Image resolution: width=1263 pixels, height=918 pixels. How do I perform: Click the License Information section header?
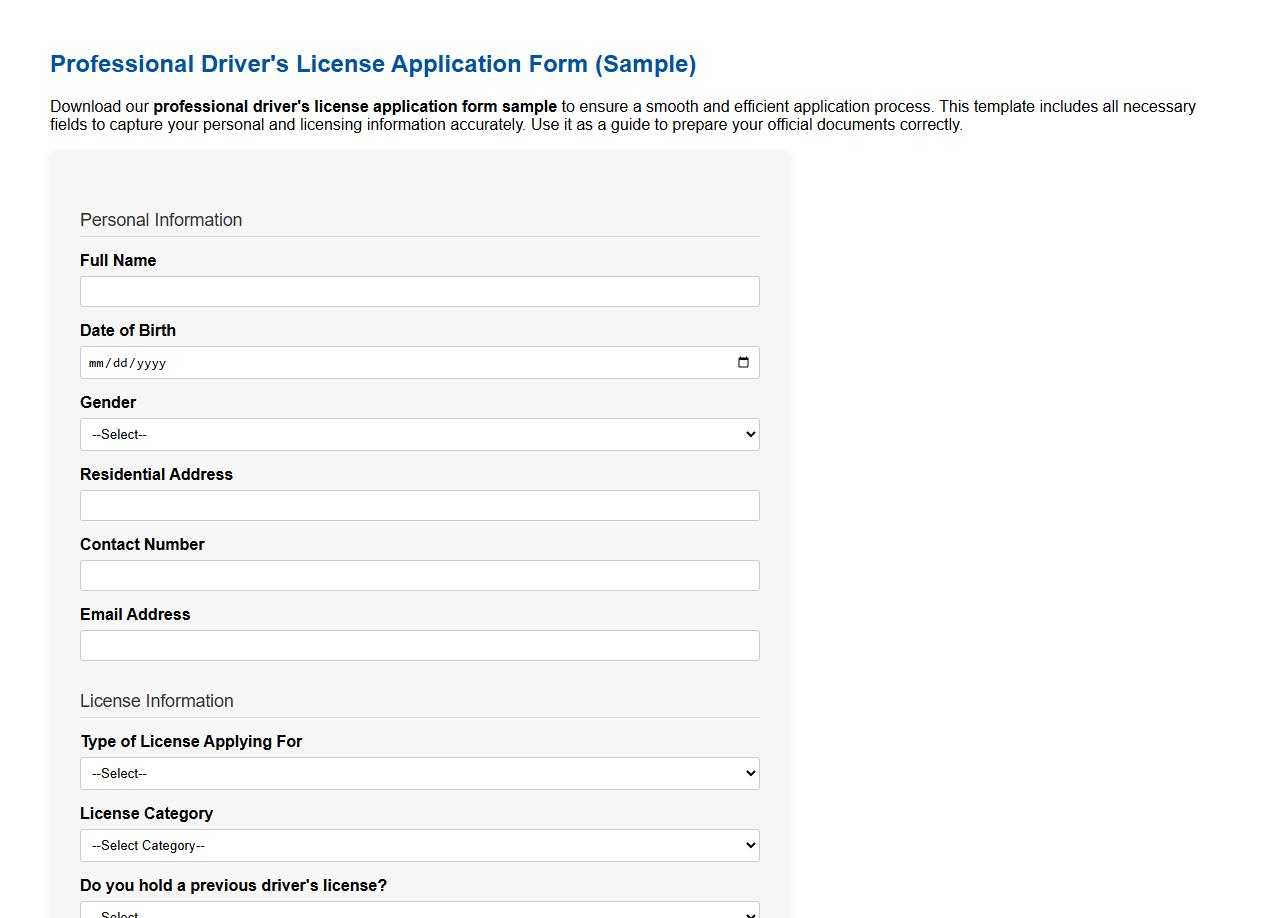pyautogui.click(x=157, y=701)
